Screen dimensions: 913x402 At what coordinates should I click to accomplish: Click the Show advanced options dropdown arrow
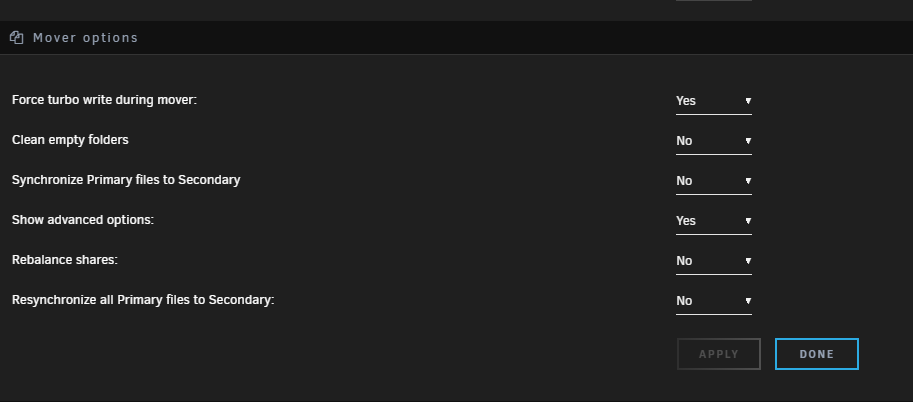(748, 221)
